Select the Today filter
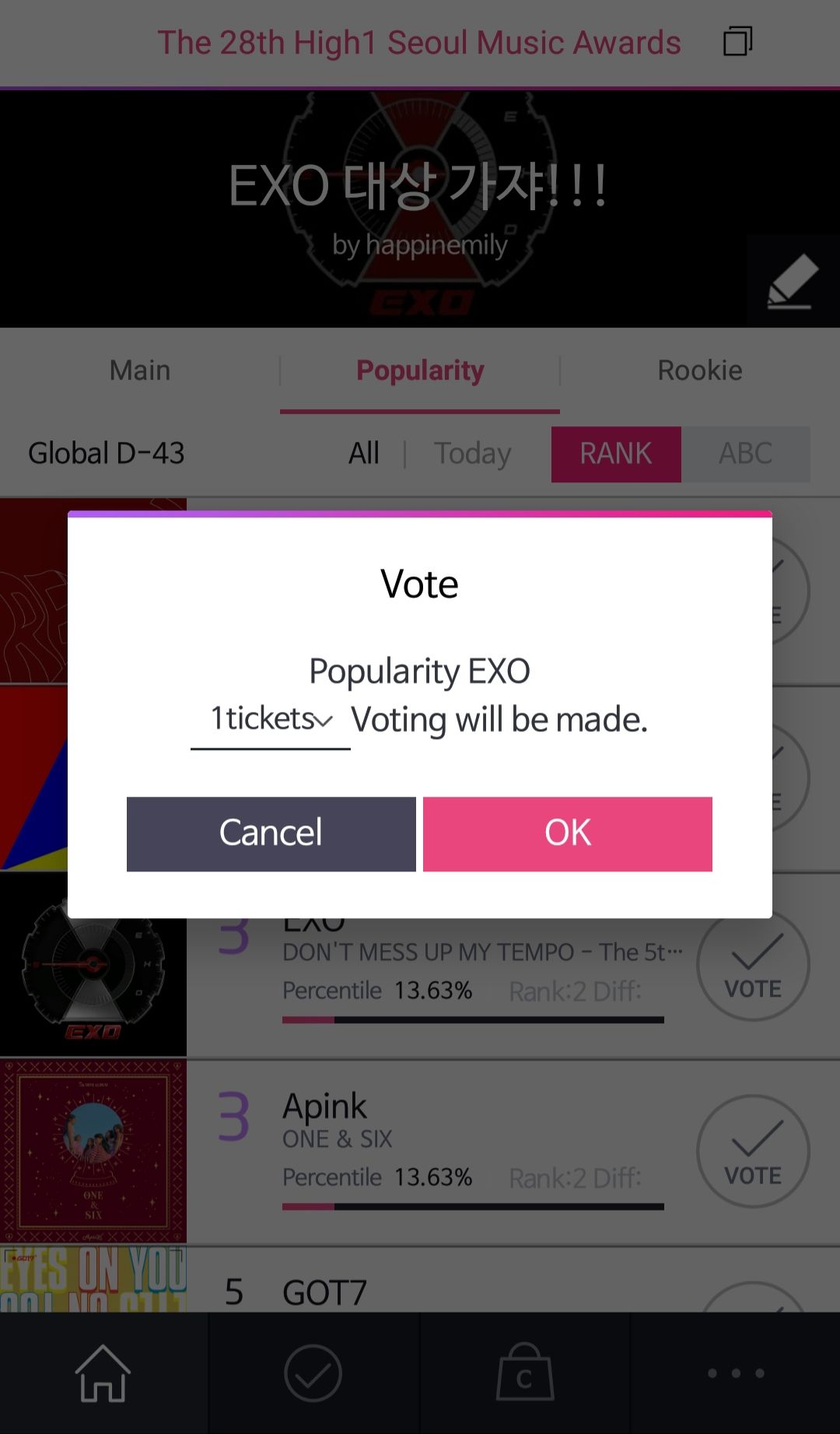Image resolution: width=840 pixels, height=1434 pixels. pyautogui.click(x=473, y=454)
